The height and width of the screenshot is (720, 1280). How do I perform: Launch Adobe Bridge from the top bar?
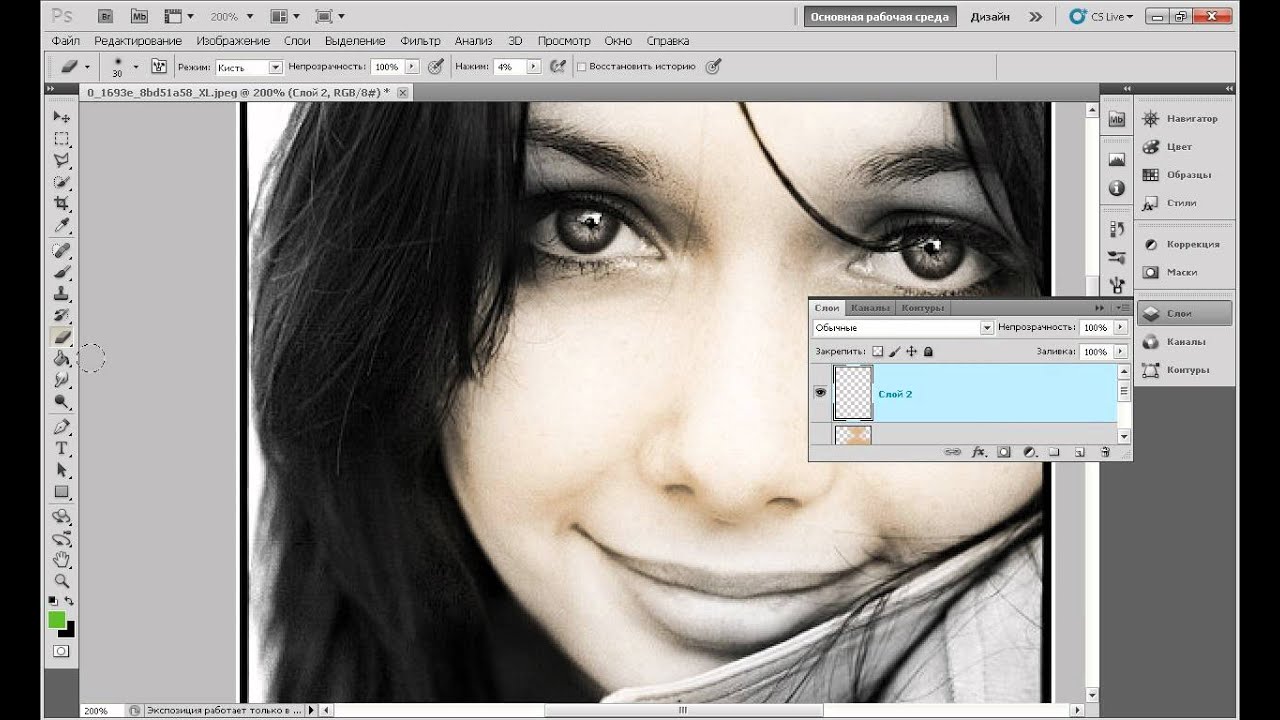pos(106,16)
